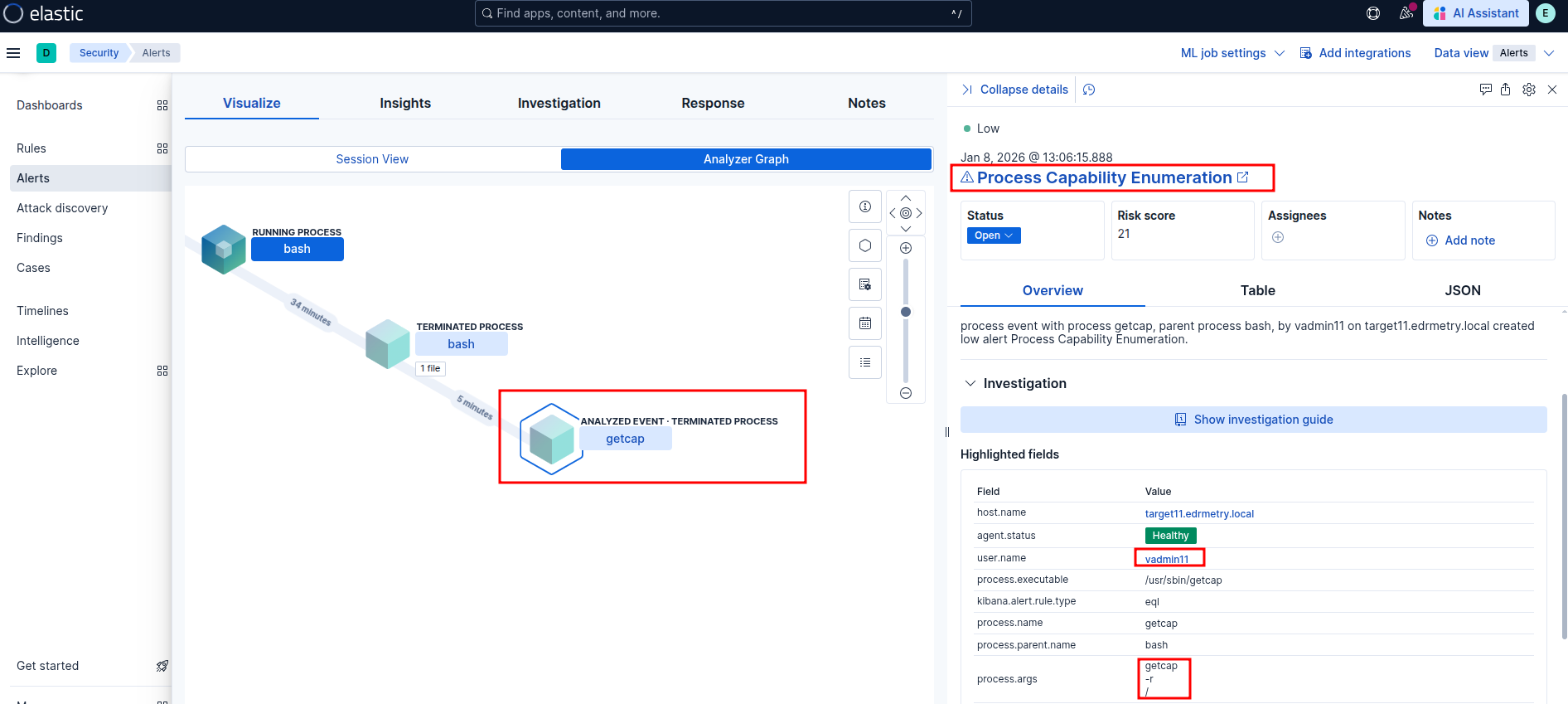Image resolution: width=1568 pixels, height=704 pixels.
Task: Click the calendar date range icon
Action: point(864,323)
